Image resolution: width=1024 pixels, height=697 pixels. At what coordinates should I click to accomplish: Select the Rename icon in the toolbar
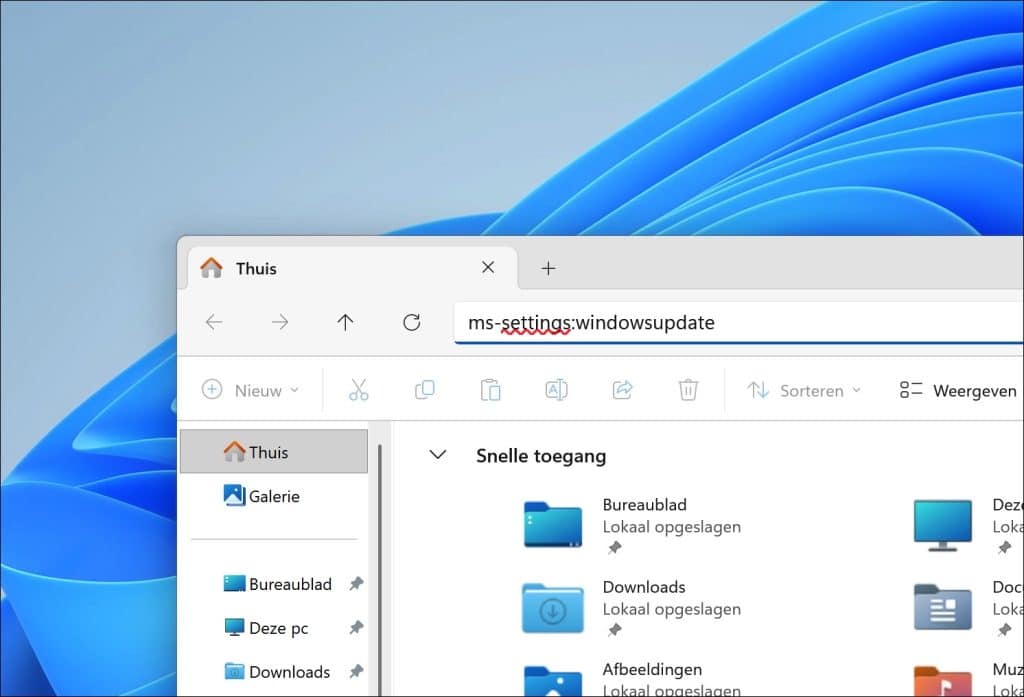pos(556,390)
